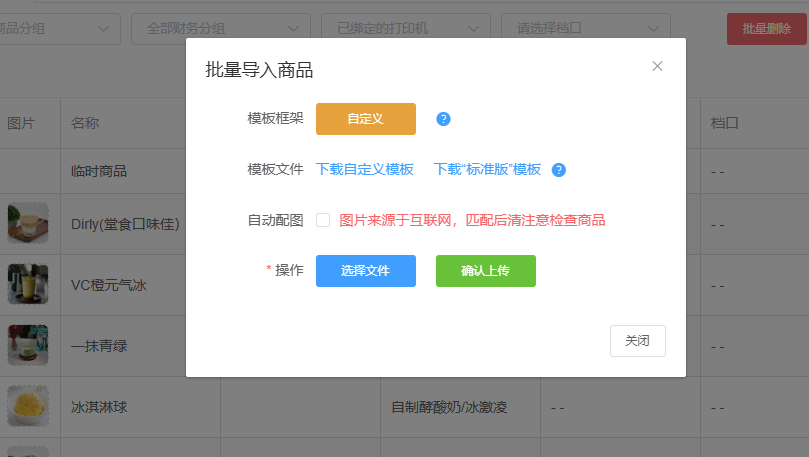This screenshot has width=809, height=457.
Task: Close the 批量导入商品 dialog with X icon
Action: pos(657,66)
